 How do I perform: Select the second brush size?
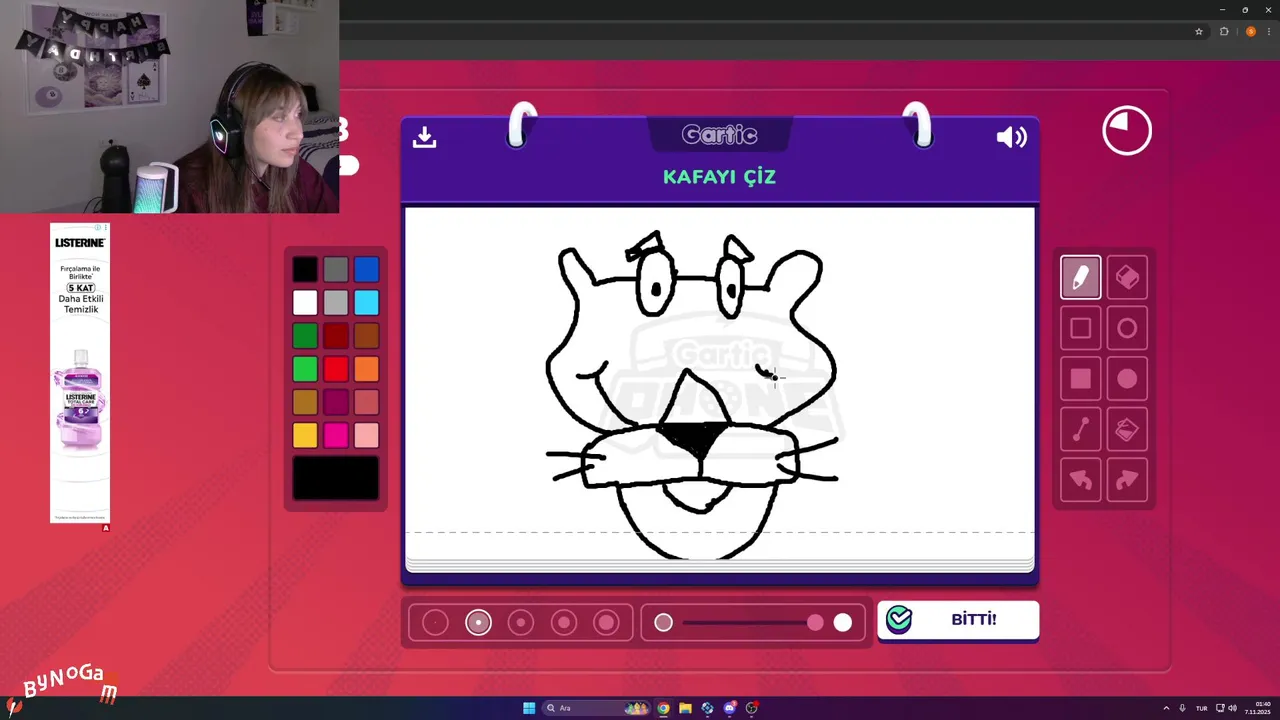click(478, 623)
